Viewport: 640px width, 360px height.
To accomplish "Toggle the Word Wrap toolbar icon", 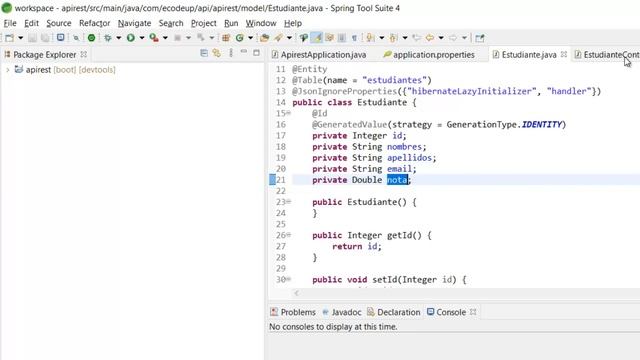I will click(329, 38).
